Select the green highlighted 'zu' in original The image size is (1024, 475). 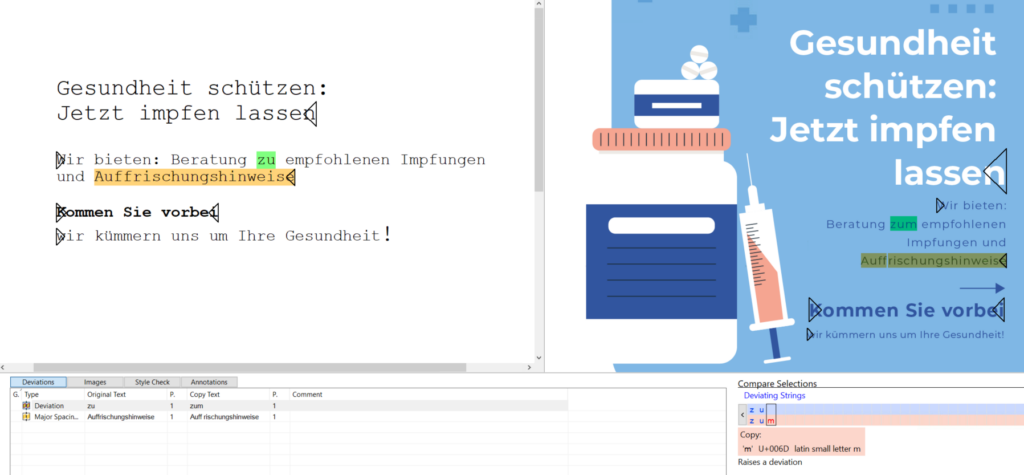[x=265, y=160]
